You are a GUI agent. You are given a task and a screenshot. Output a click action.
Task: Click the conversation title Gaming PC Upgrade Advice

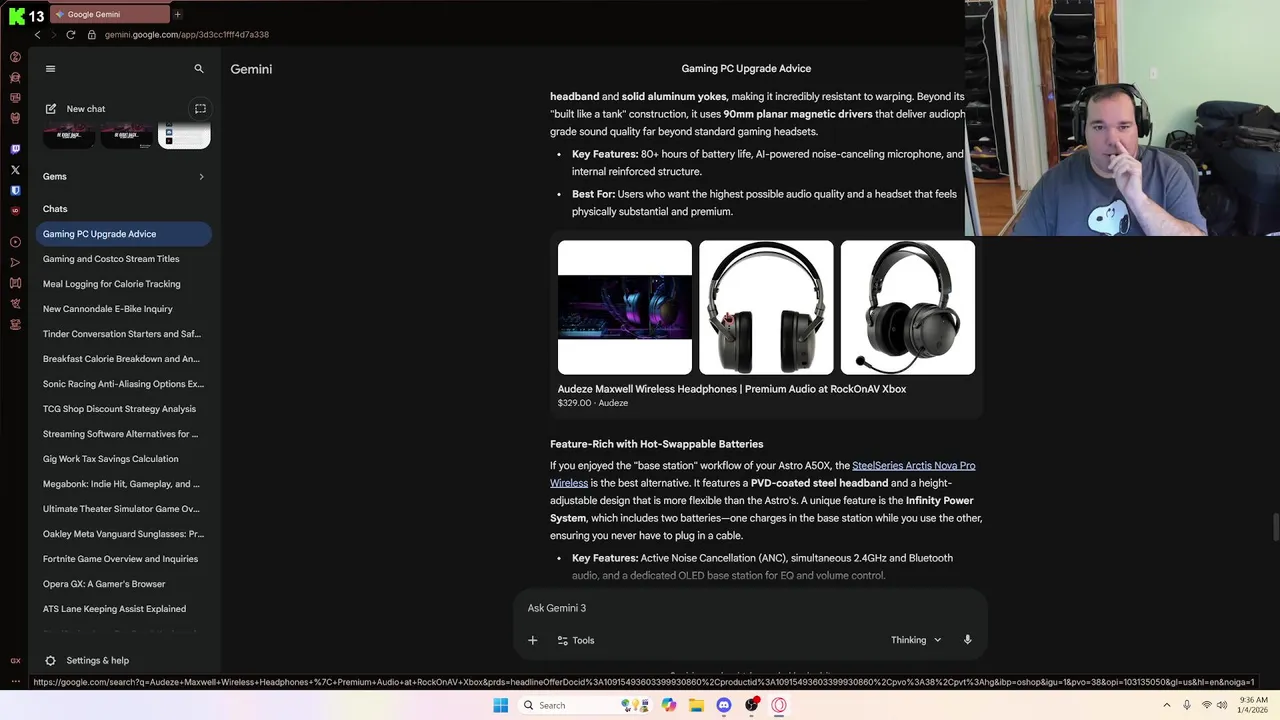746,69
